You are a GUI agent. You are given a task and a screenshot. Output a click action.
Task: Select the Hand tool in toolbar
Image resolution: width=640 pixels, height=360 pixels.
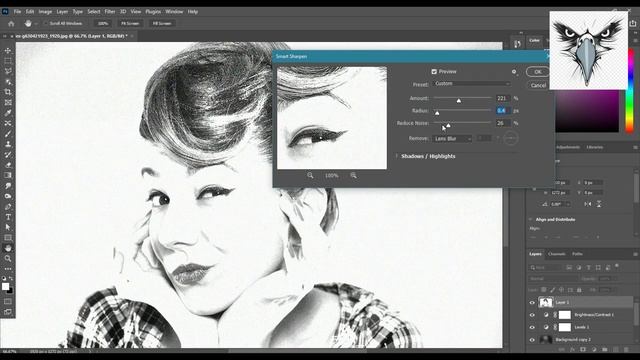[x=8, y=248]
